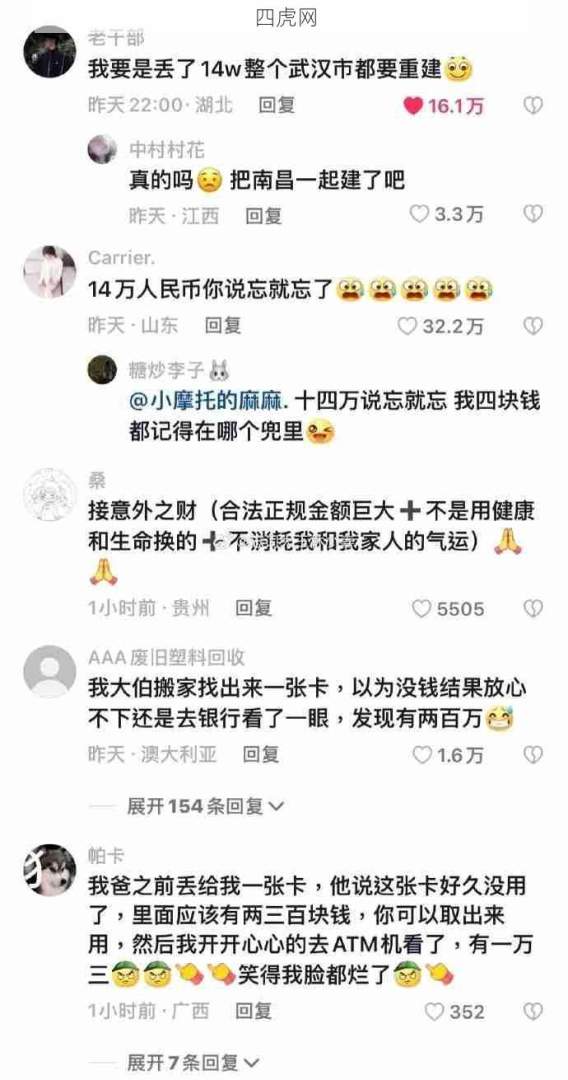Viewport: 568px width, 1080px height.
Task: Reply to 桑's comment from 贵州
Action: click(x=254, y=608)
